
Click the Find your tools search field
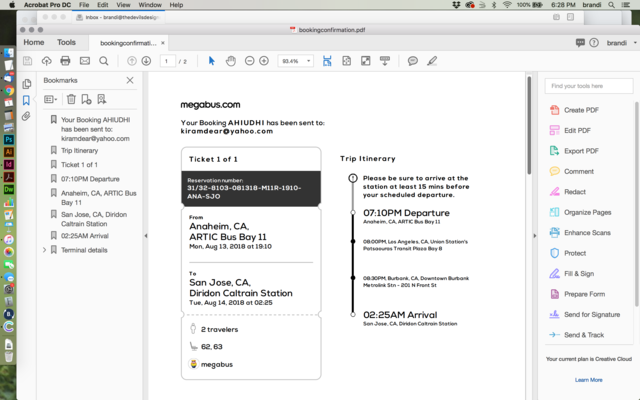(588, 86)
